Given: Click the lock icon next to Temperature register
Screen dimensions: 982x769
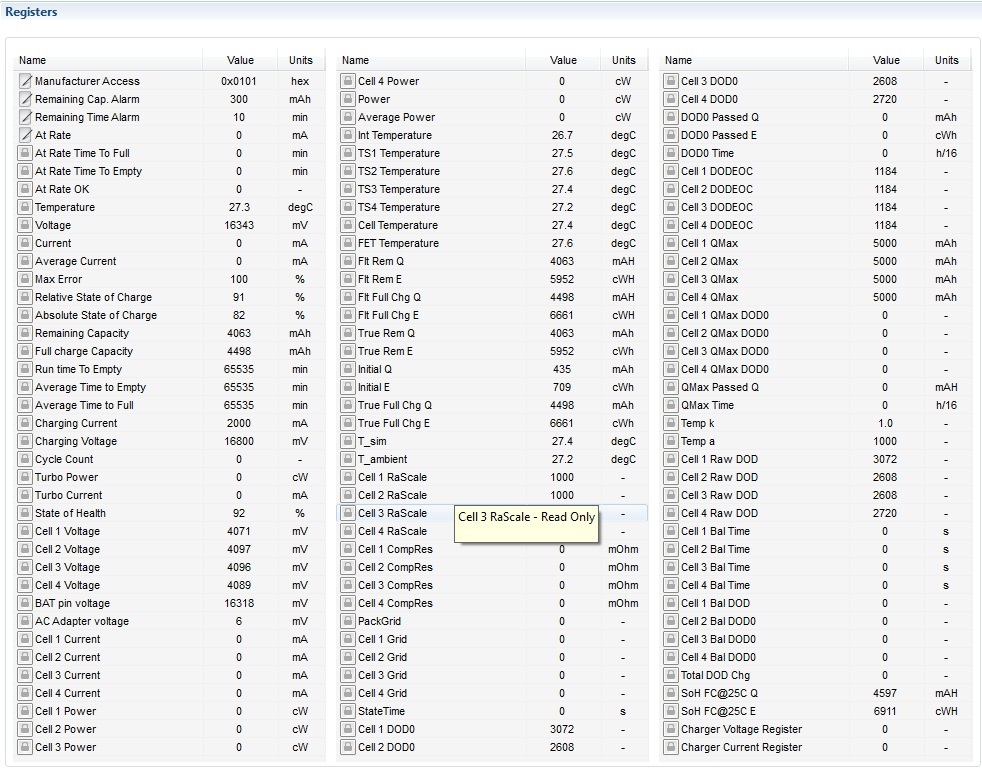Looking at the screenshot, I should [25, 207].
